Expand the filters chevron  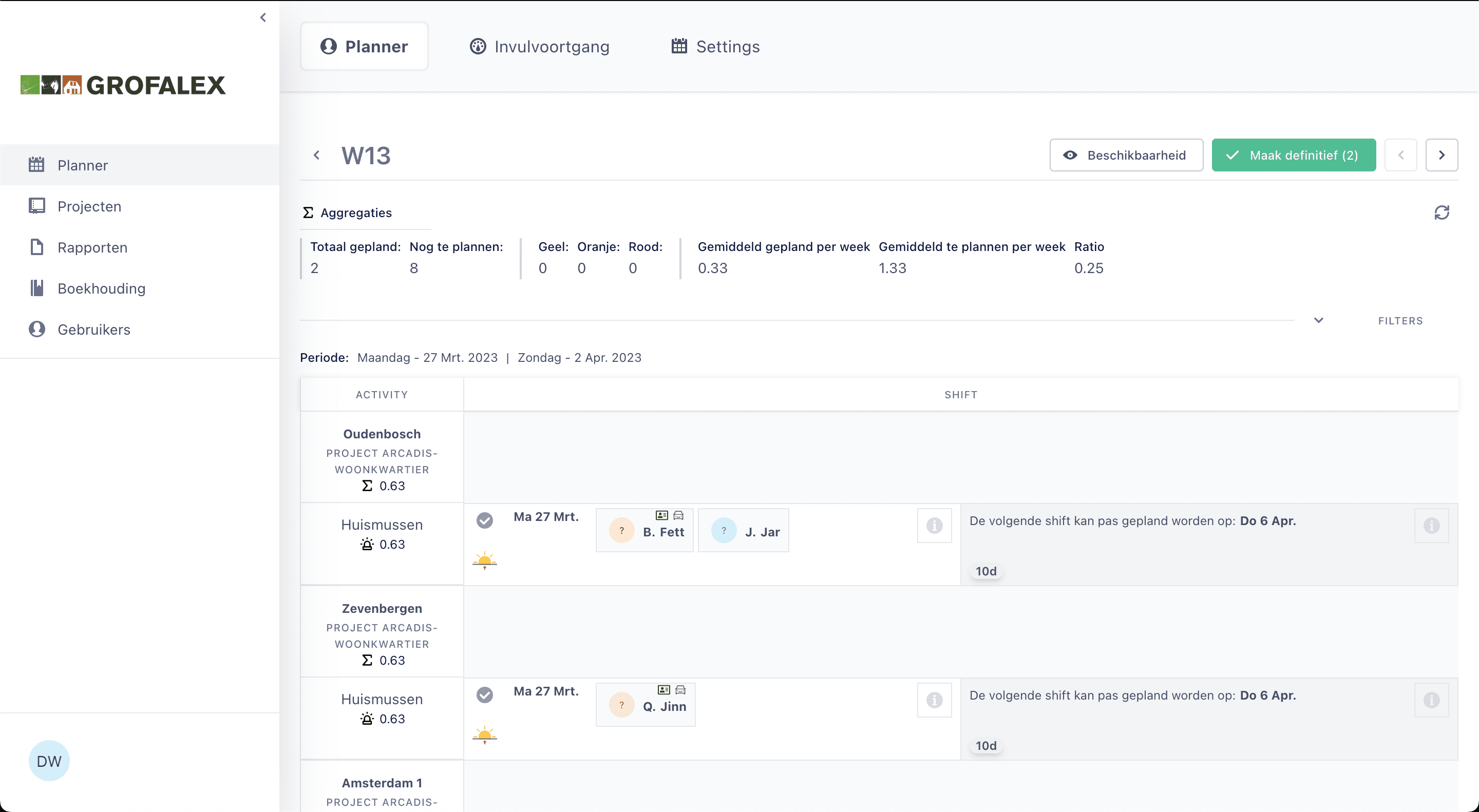pyautogui.click(x=1319, y=320)
